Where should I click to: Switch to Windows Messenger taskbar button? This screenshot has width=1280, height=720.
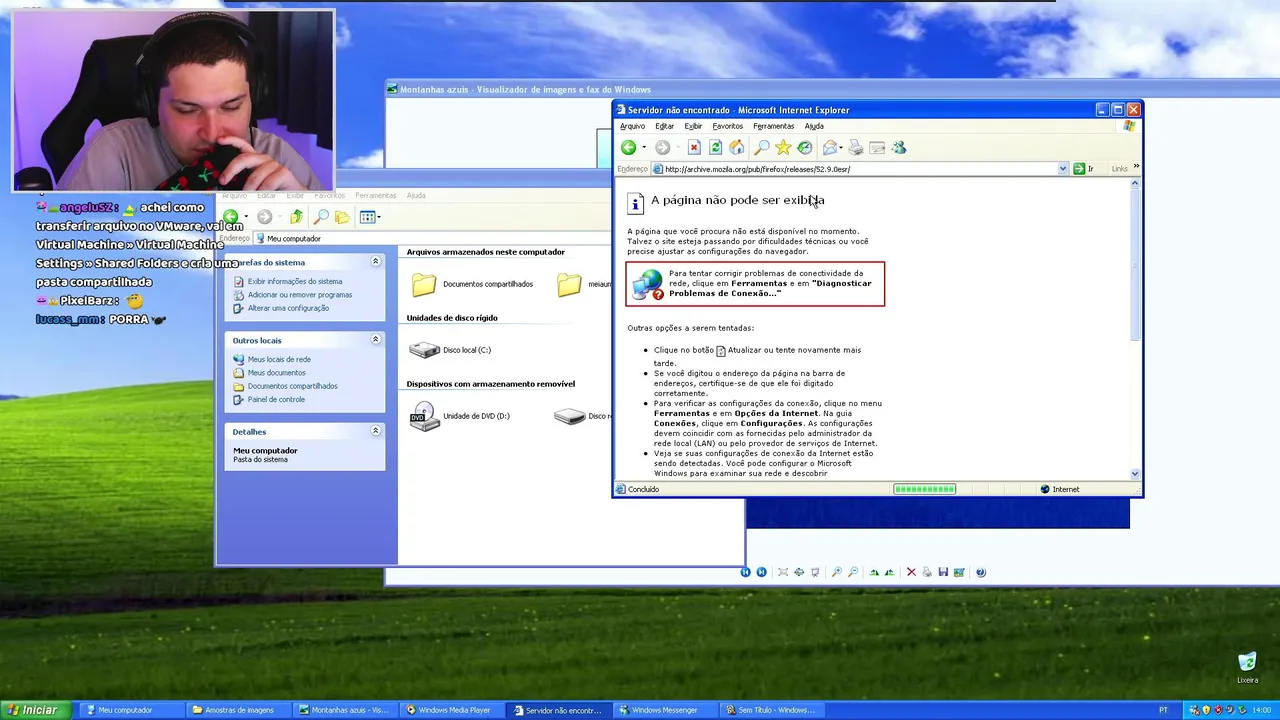664,710
